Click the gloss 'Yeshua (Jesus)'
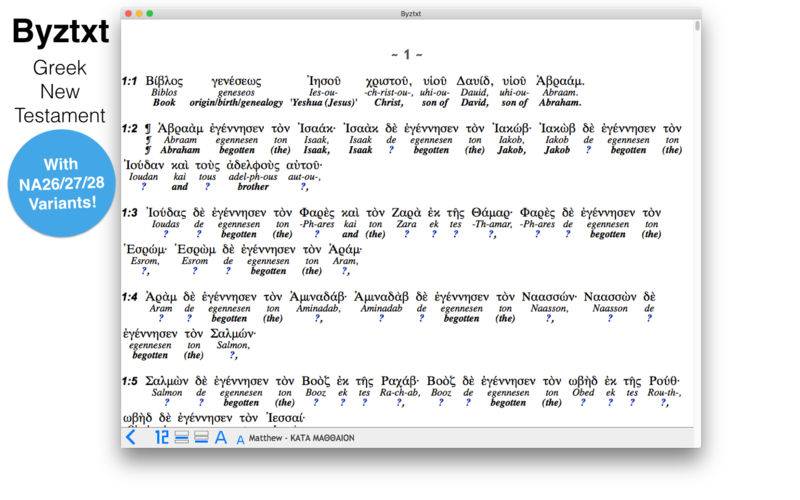Image resolution: width=800 pixels, height=500 pixels. tap(323, 103)
